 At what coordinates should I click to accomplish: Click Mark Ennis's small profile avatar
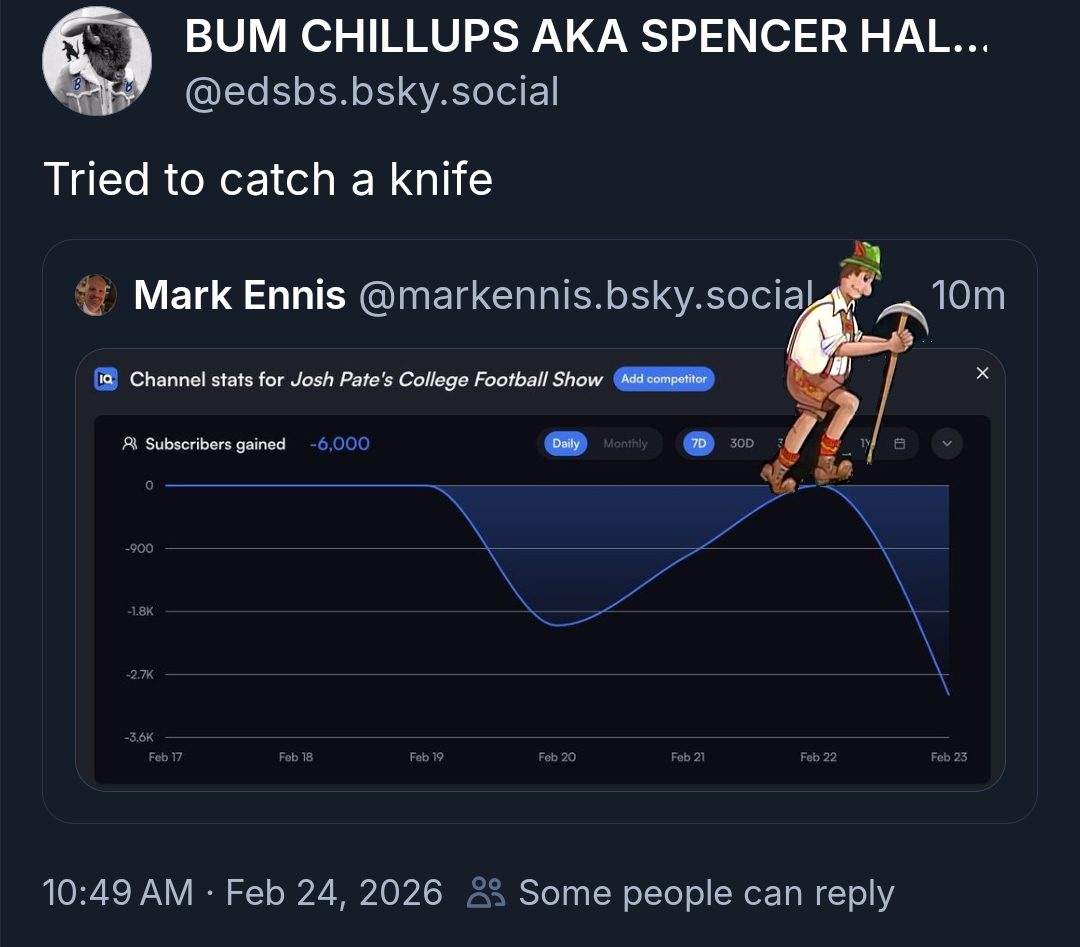[x=96, y=295]
